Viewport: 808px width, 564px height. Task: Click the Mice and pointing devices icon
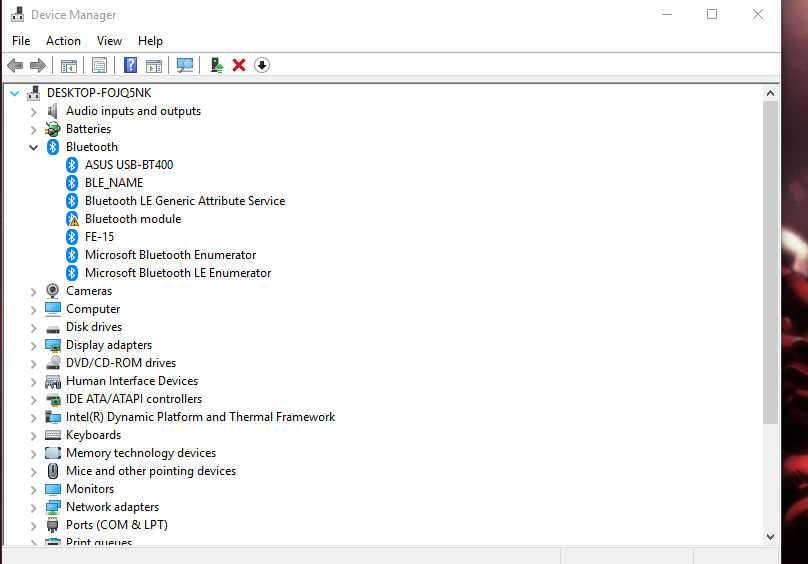(x=53, y=471)
